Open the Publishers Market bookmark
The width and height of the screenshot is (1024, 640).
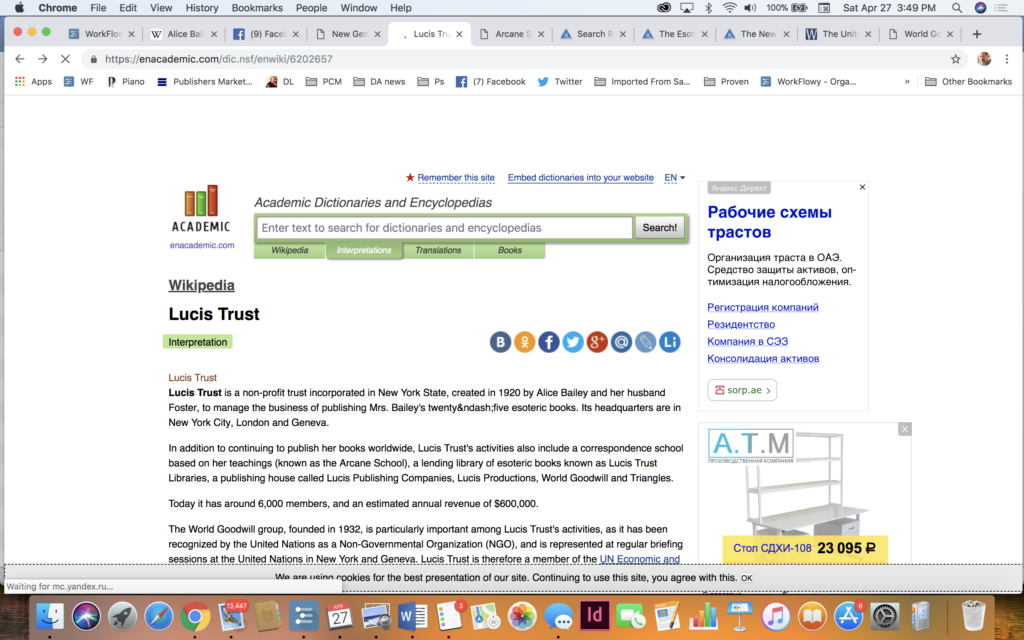(x=205, y=82)
